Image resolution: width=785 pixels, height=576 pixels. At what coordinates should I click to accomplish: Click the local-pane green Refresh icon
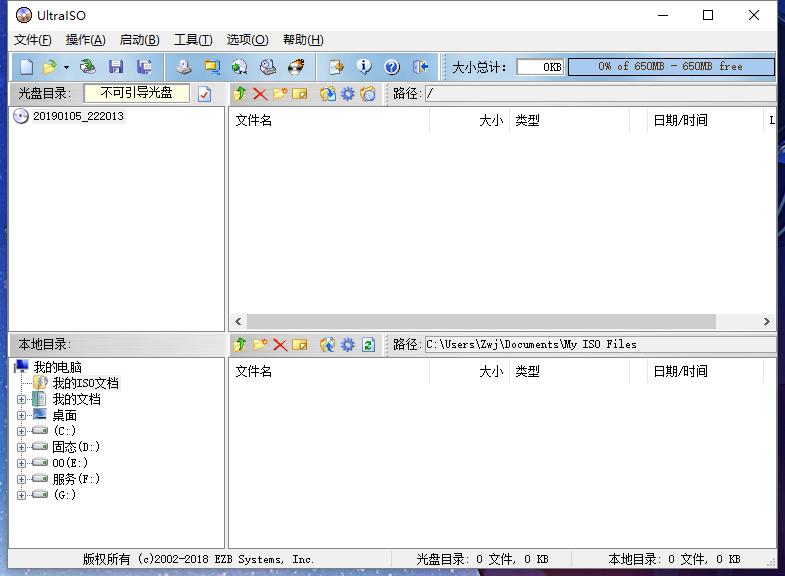click(x=368, y=344)
